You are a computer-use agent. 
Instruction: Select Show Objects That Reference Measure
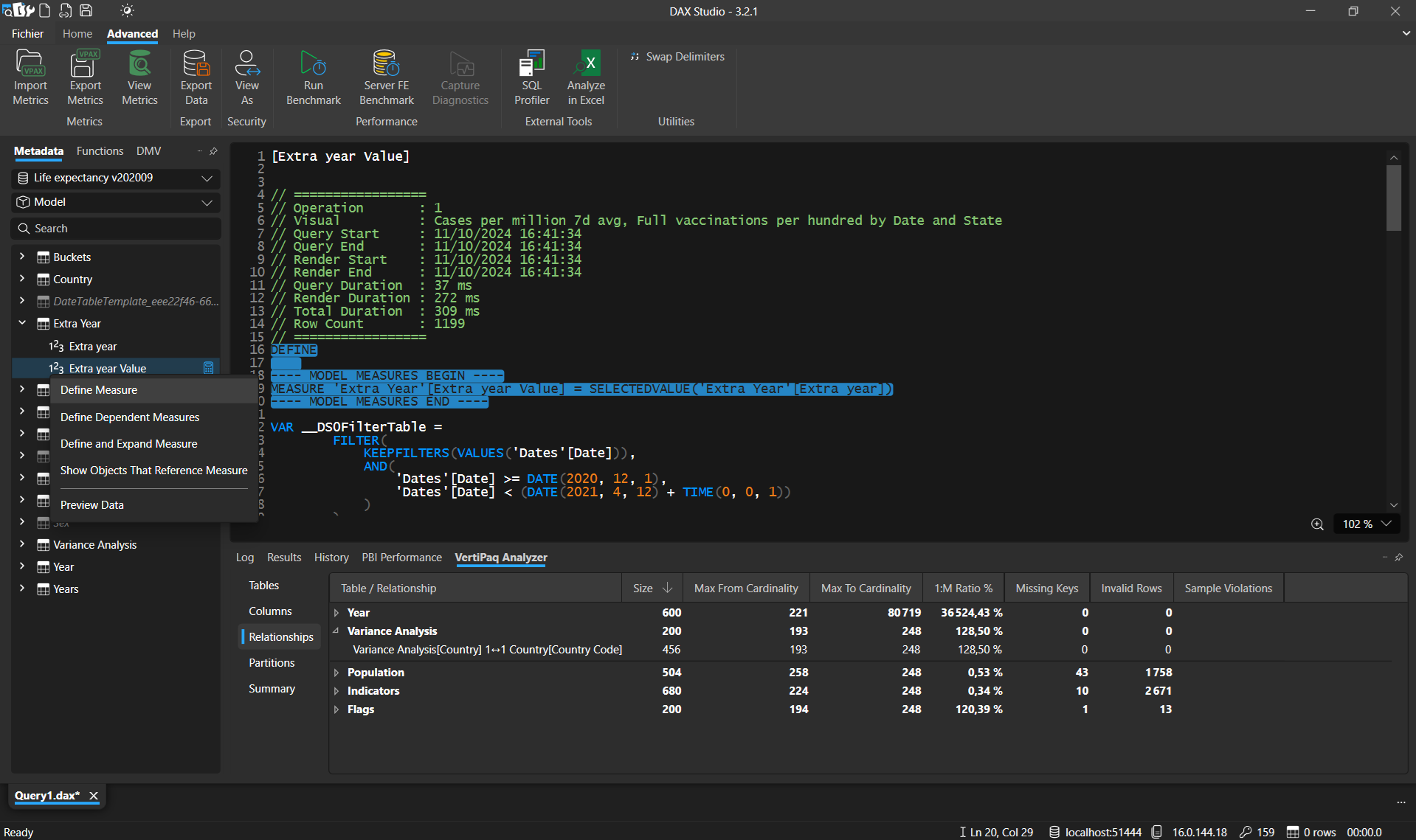click(154, 471)
